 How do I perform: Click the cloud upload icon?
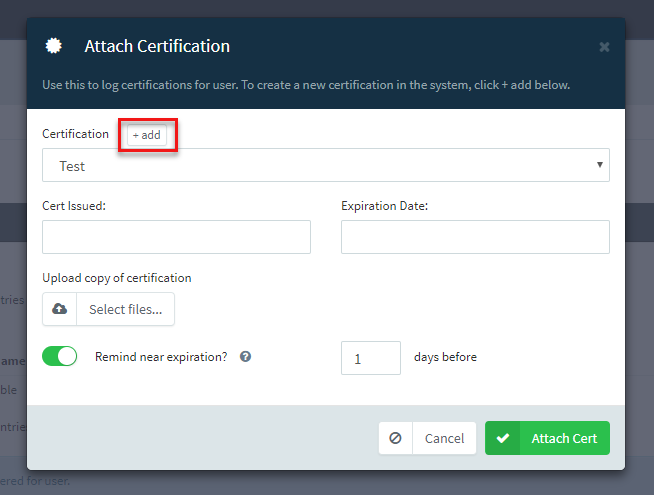coord(59,309)
